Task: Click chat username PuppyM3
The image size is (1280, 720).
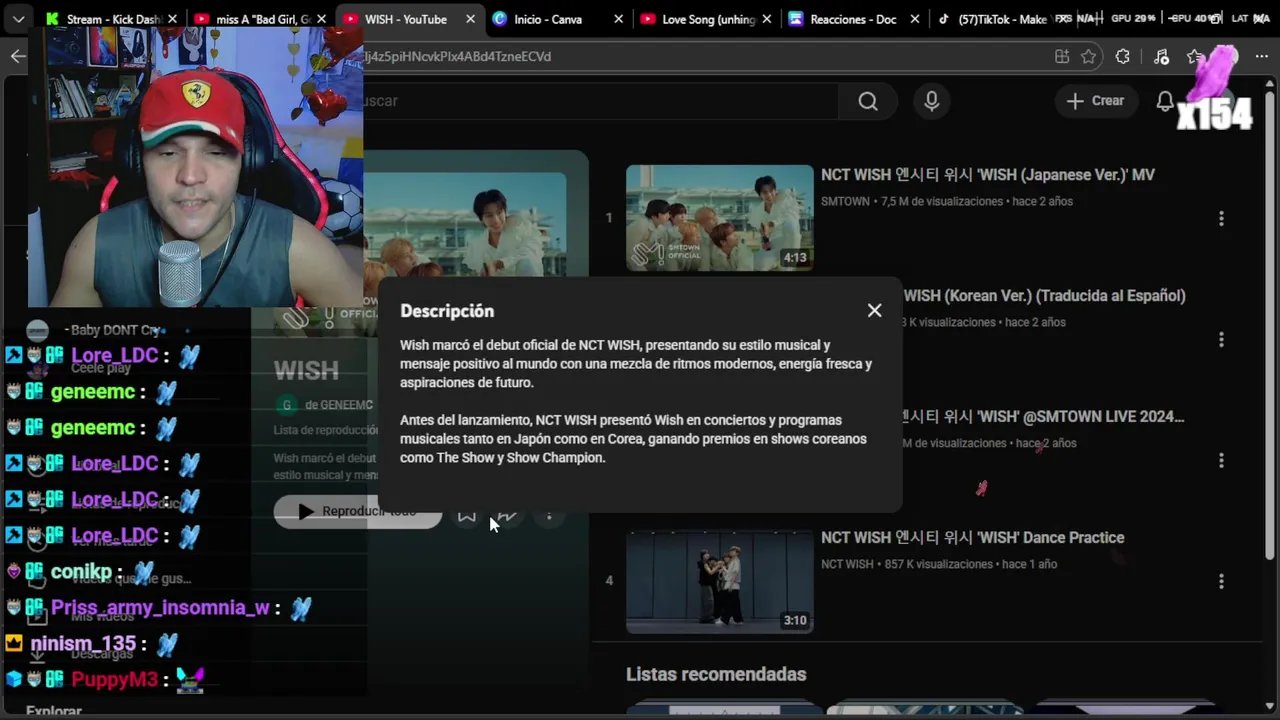Action: [115, 680]
